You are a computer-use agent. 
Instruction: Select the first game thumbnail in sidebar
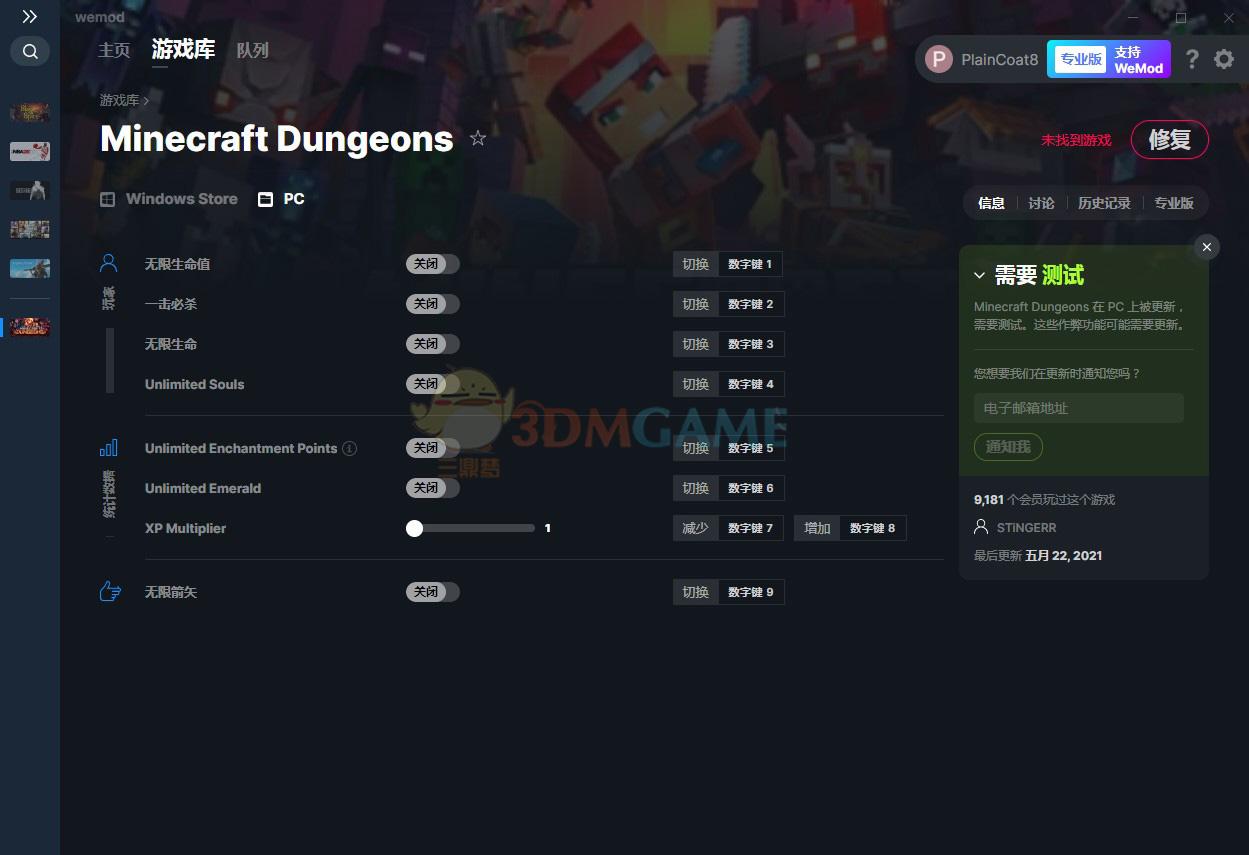coord(30,113)
